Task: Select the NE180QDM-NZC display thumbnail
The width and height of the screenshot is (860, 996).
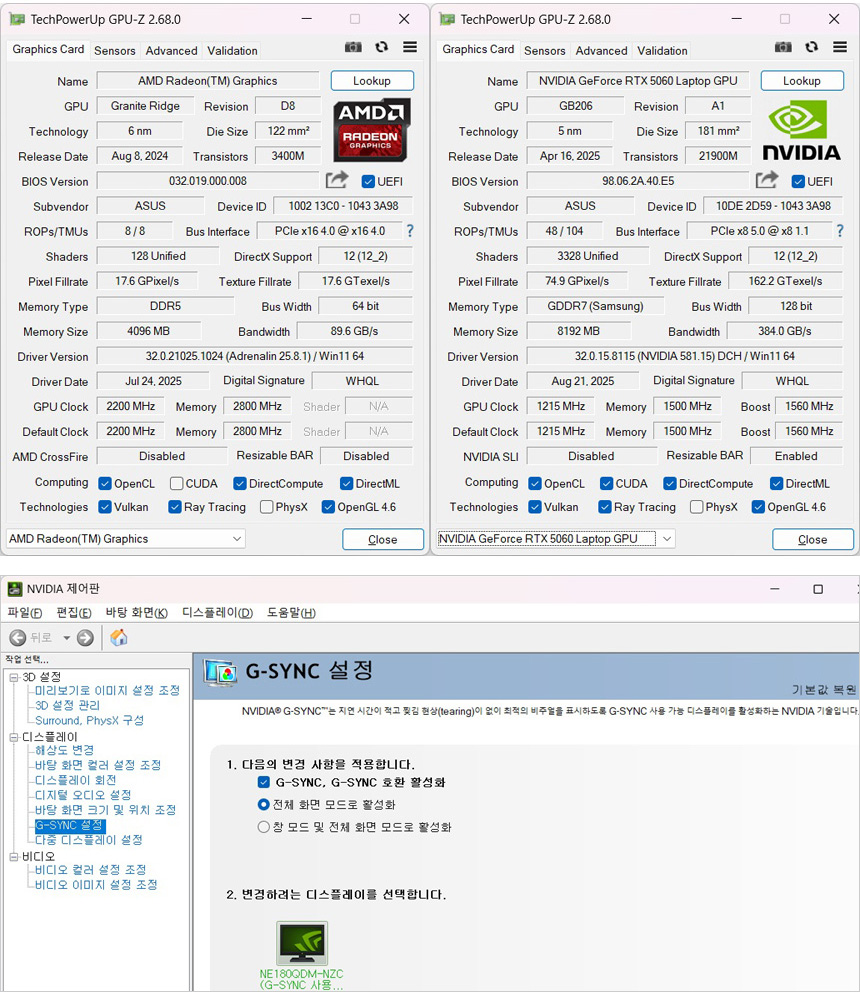Action: (x=302, y=943)
